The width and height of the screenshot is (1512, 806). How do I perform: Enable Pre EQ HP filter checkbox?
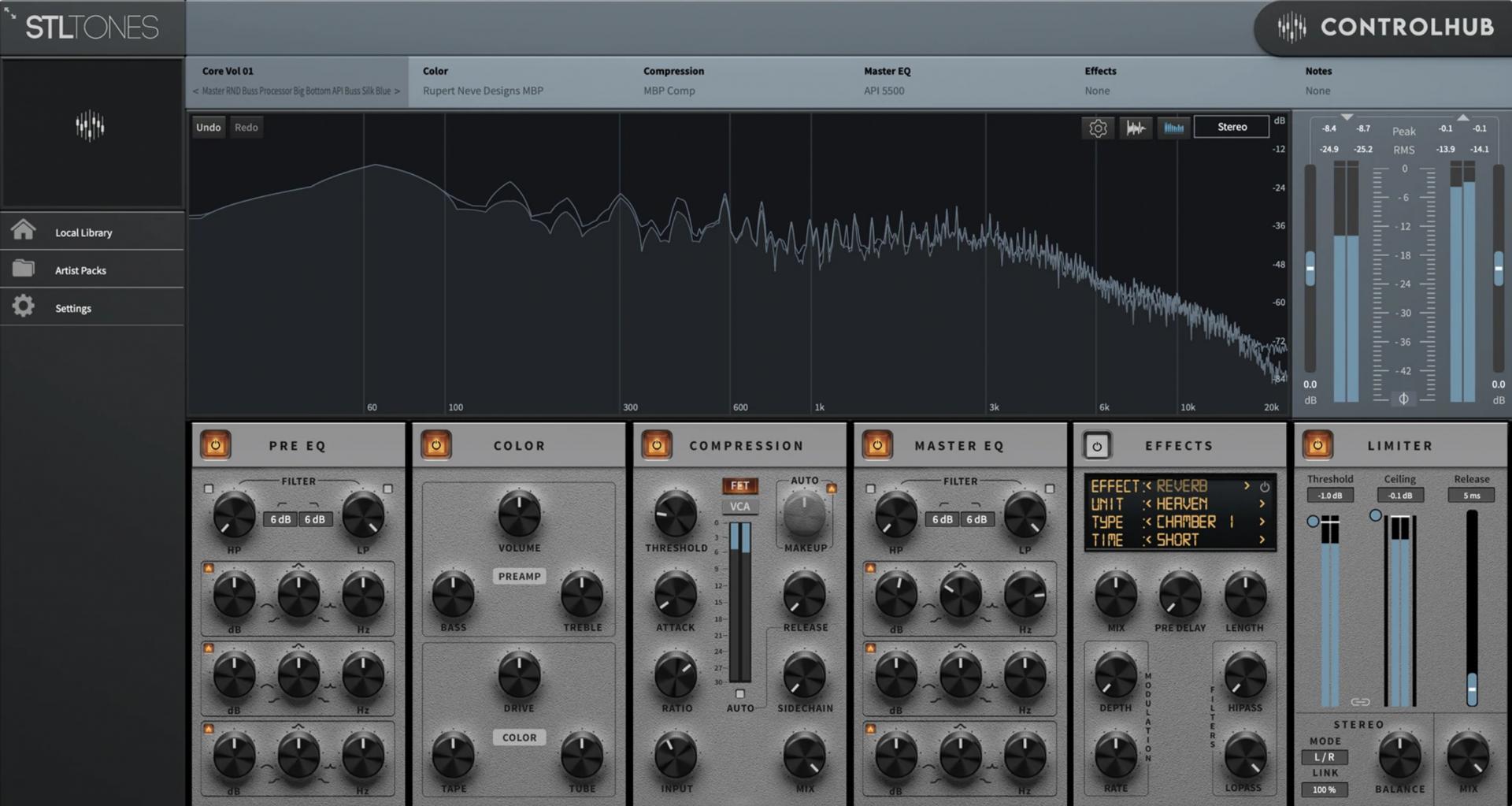coord(209,489)
